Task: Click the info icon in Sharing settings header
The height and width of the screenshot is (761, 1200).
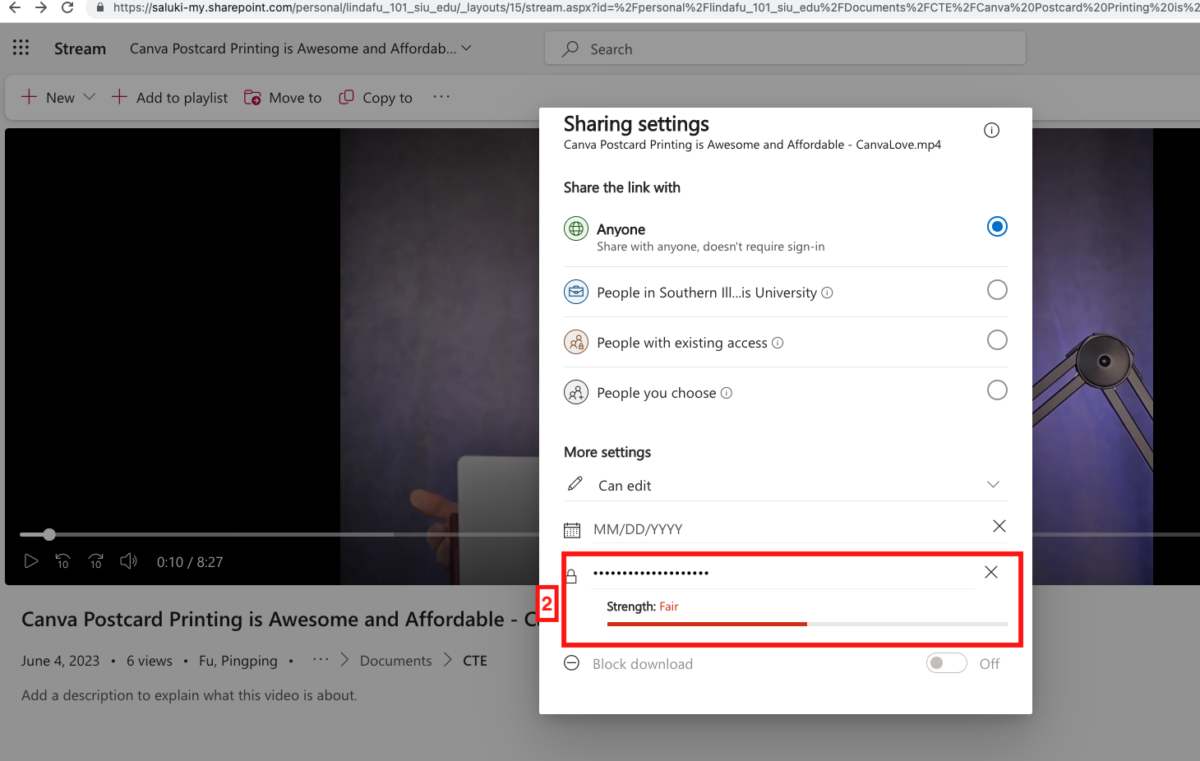Action: click(x=991, y=130)
